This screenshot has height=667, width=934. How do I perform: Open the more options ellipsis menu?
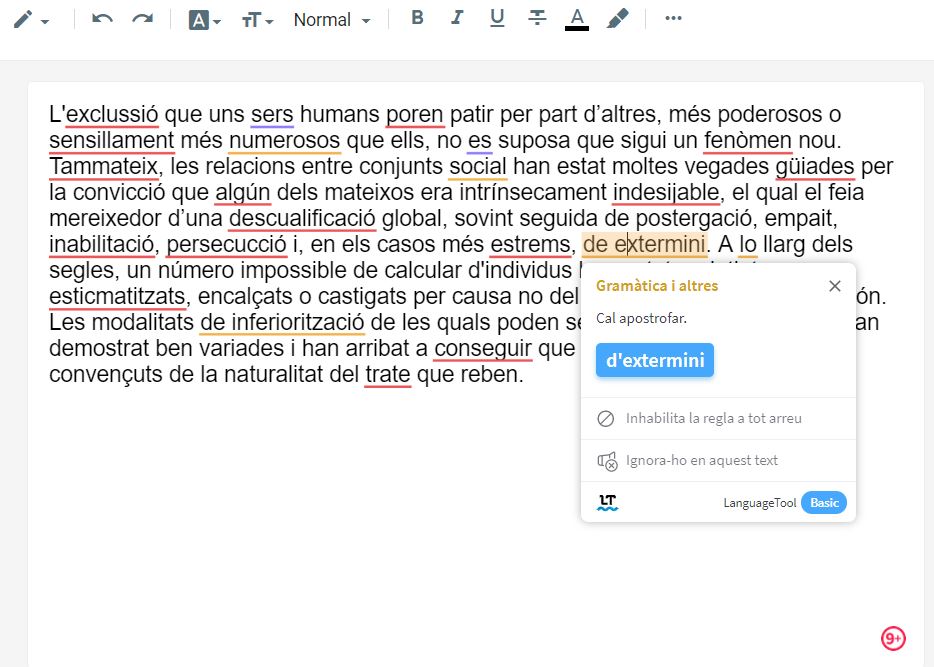(x=673, y=18)
